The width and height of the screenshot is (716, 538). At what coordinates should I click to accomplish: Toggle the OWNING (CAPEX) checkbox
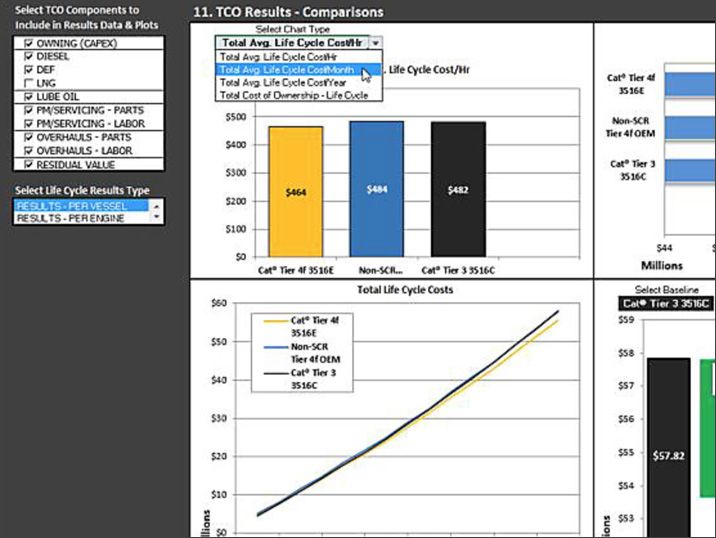pyautogui.click(x=28, y=44)
